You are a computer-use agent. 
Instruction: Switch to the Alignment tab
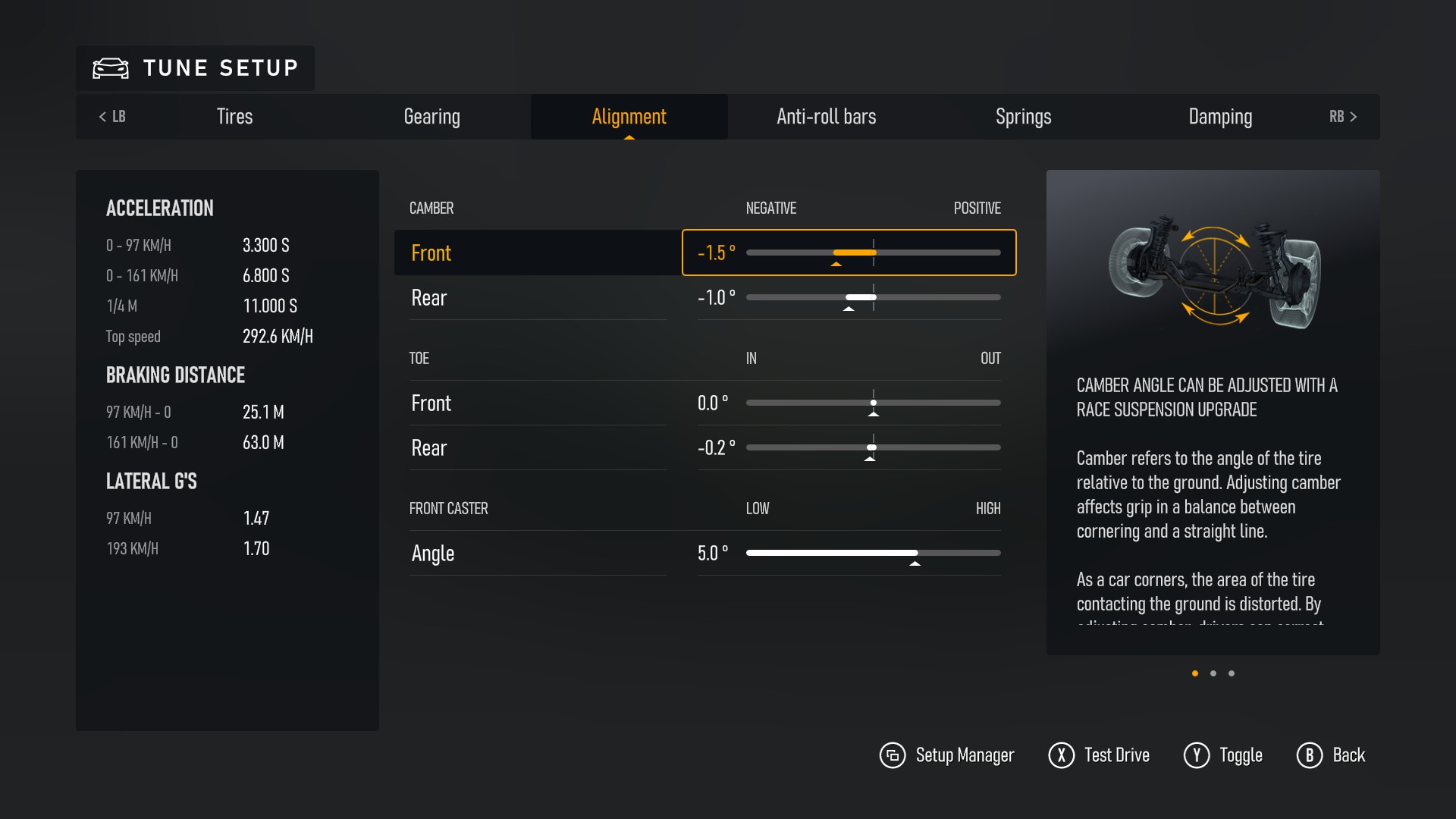coord(627,116)
